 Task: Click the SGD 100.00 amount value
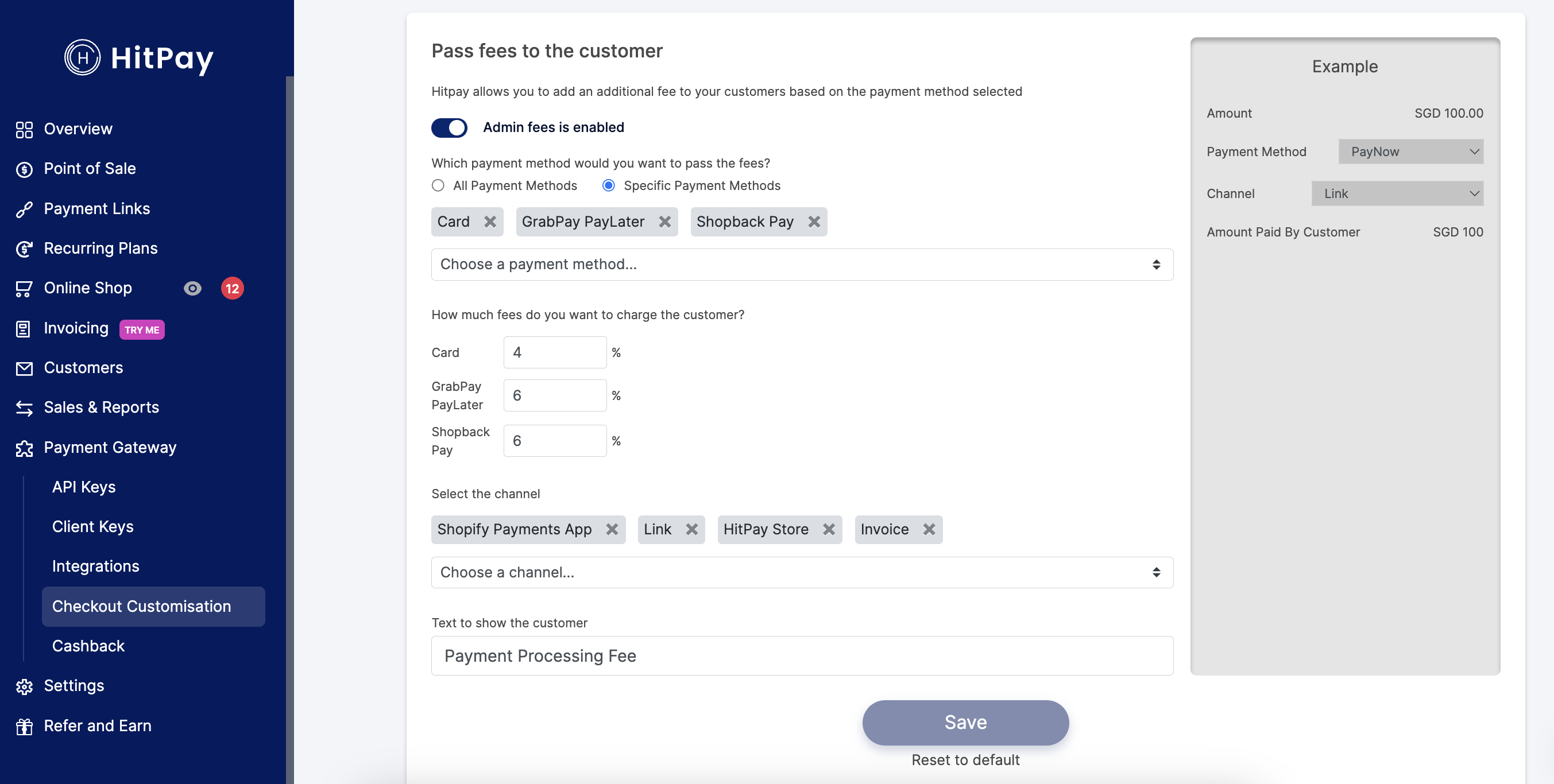pyautogui.click(x=1448, y=114)
